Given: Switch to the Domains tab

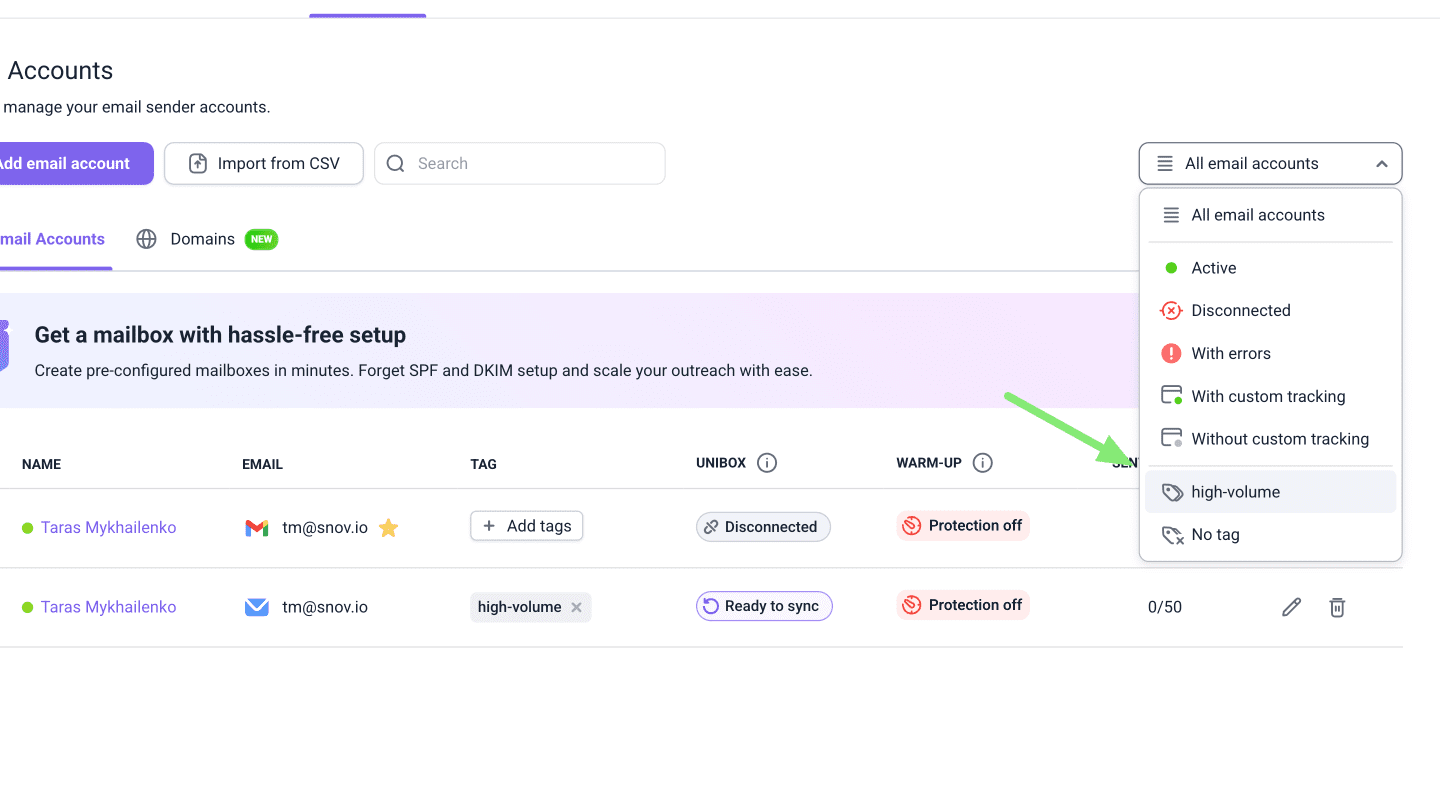Looking at the screenshot, I should tap(202, 239).
